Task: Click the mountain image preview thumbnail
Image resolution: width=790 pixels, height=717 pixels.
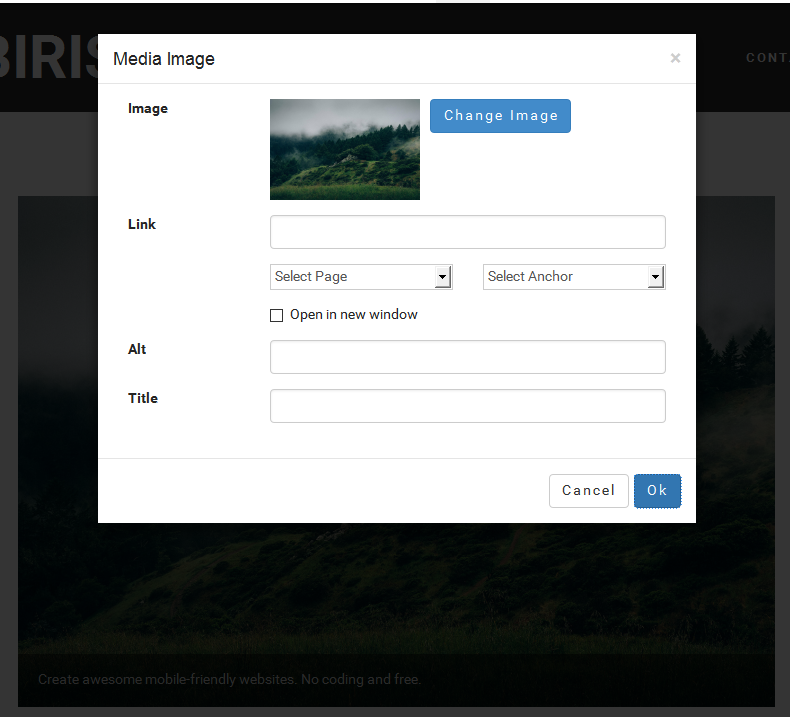Action: click(345, 149)
